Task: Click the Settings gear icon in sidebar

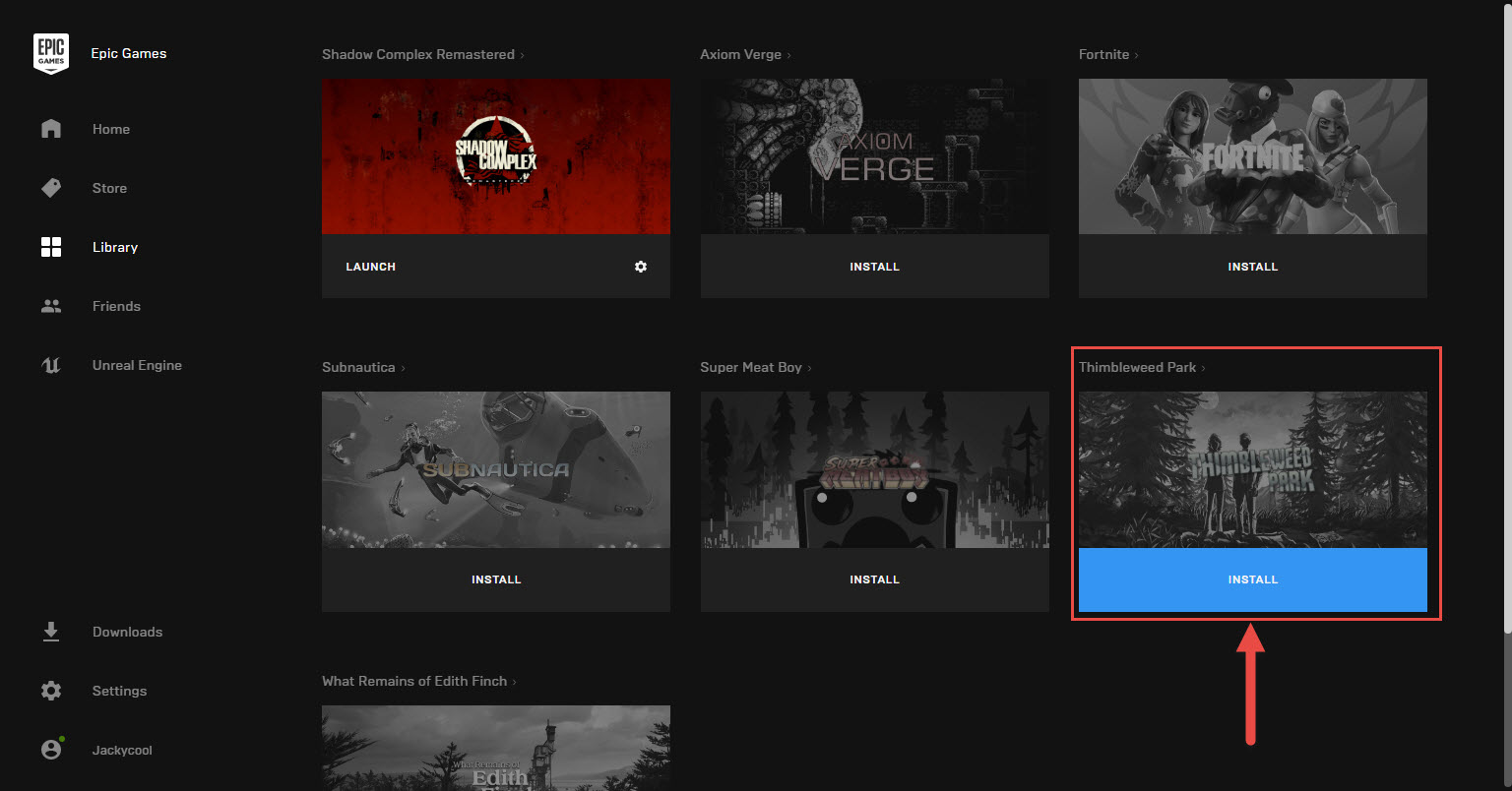Action: pos(51,691)
